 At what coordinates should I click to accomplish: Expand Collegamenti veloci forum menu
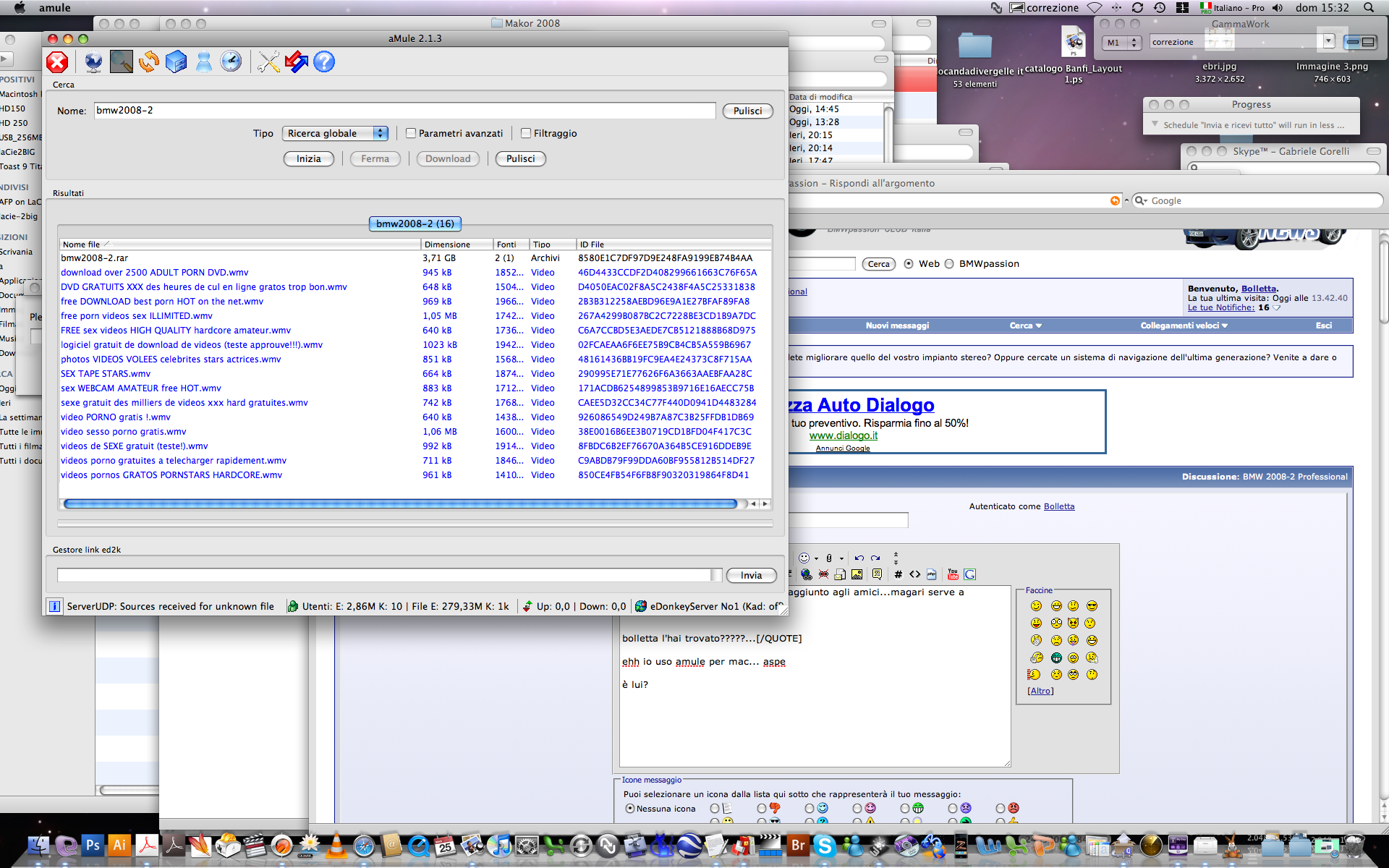(x=1184, y=325)
